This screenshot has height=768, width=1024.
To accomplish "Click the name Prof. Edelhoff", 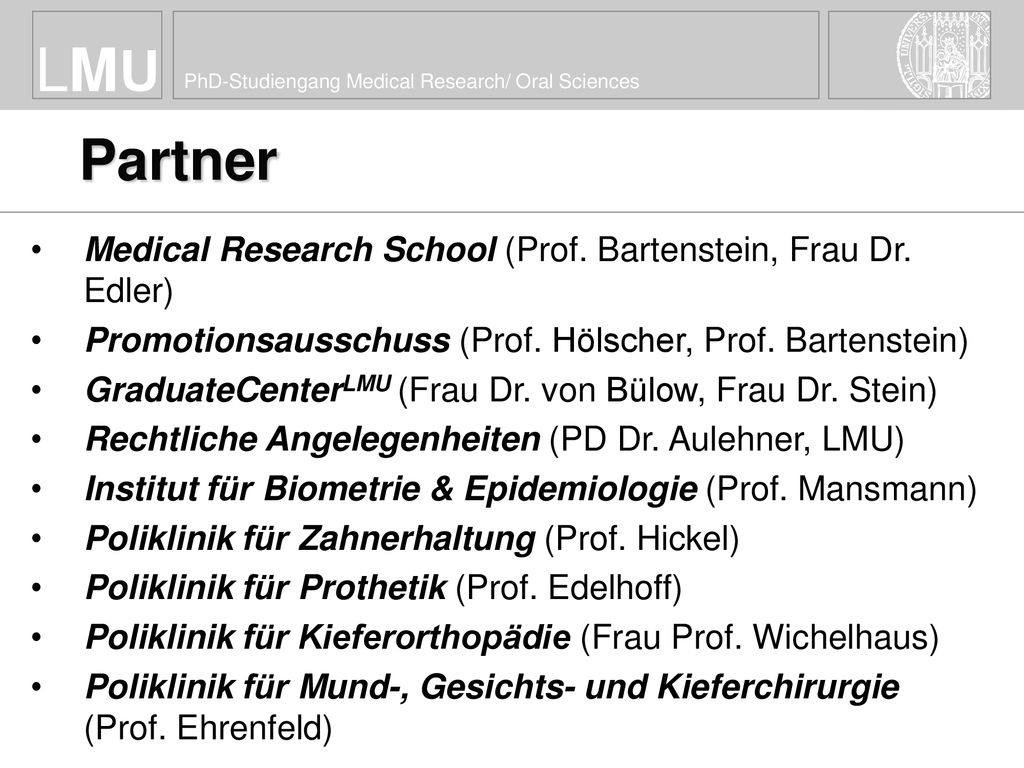I will coord(568,588).
